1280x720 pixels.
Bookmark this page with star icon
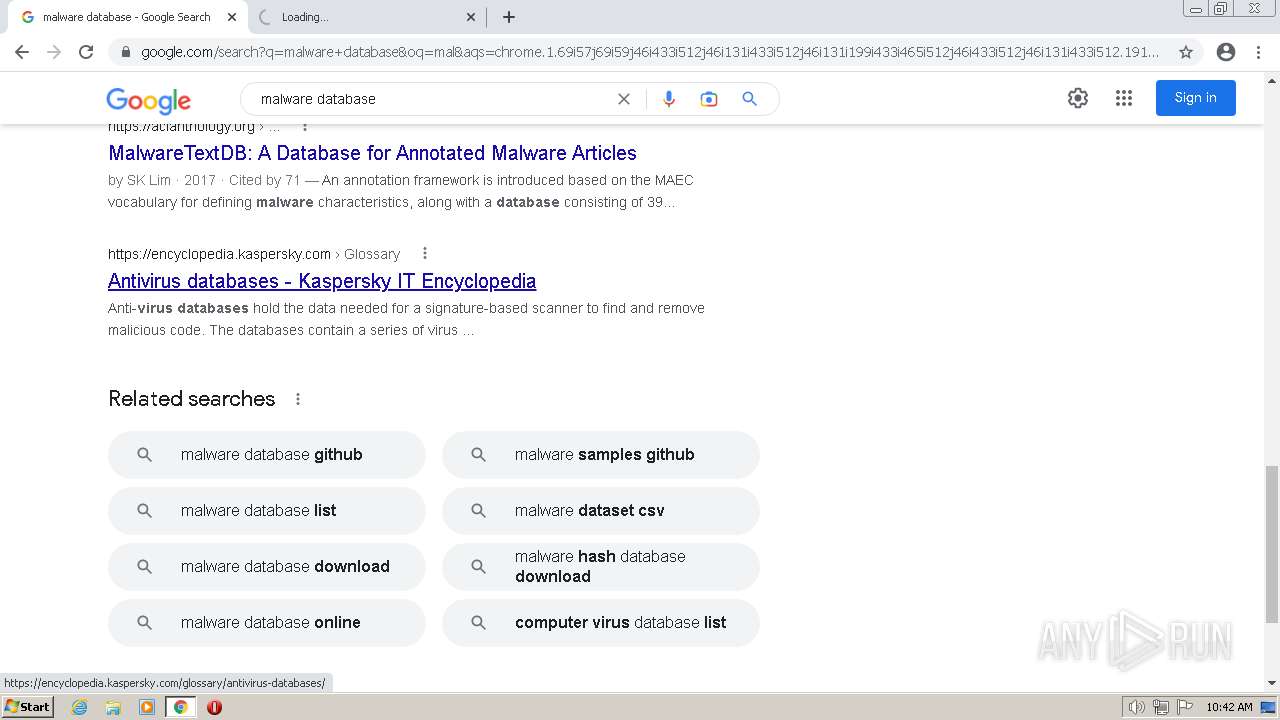[x=1186, y=52]
